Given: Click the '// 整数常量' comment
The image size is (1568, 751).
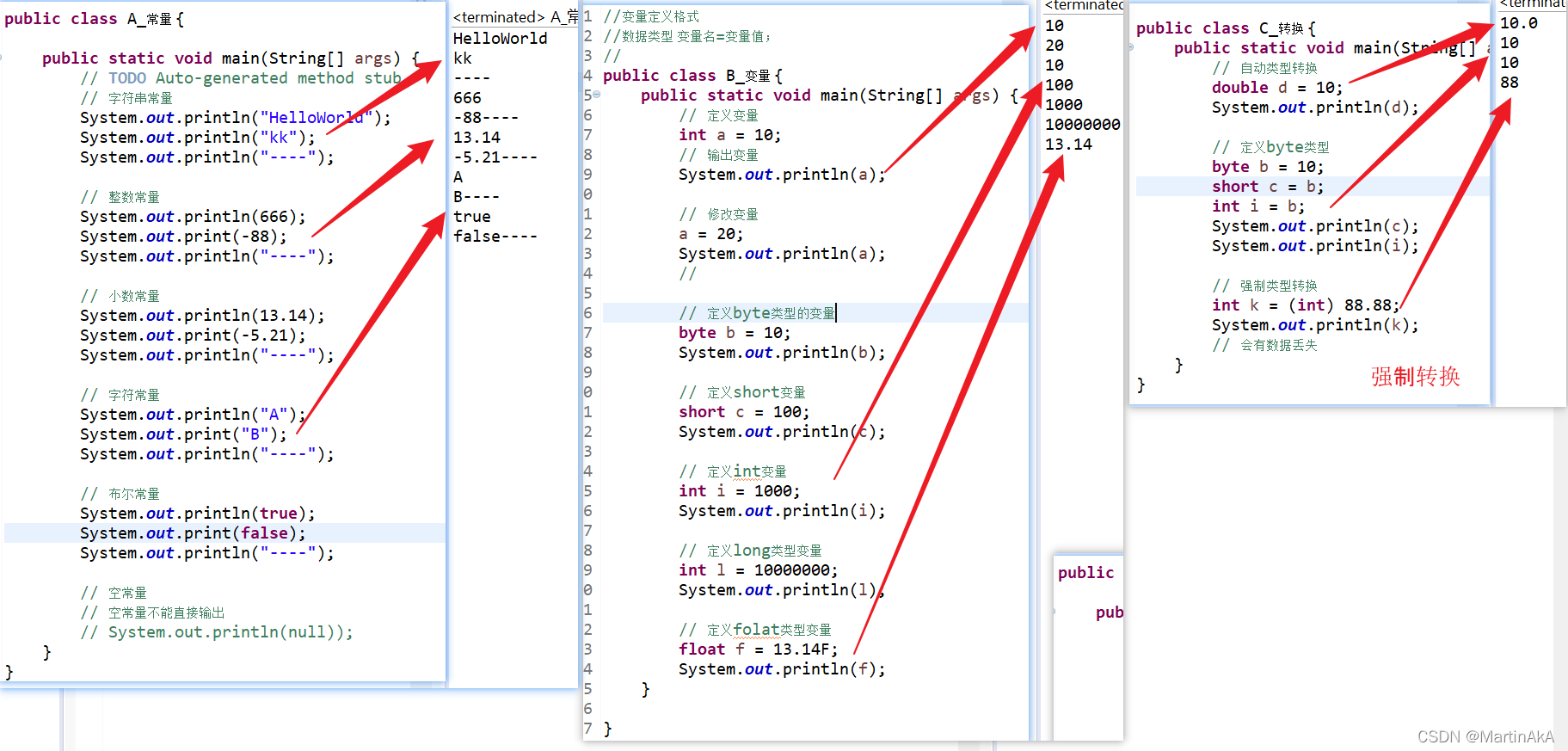Looking at the screenshot, I should tap(120, 197).
